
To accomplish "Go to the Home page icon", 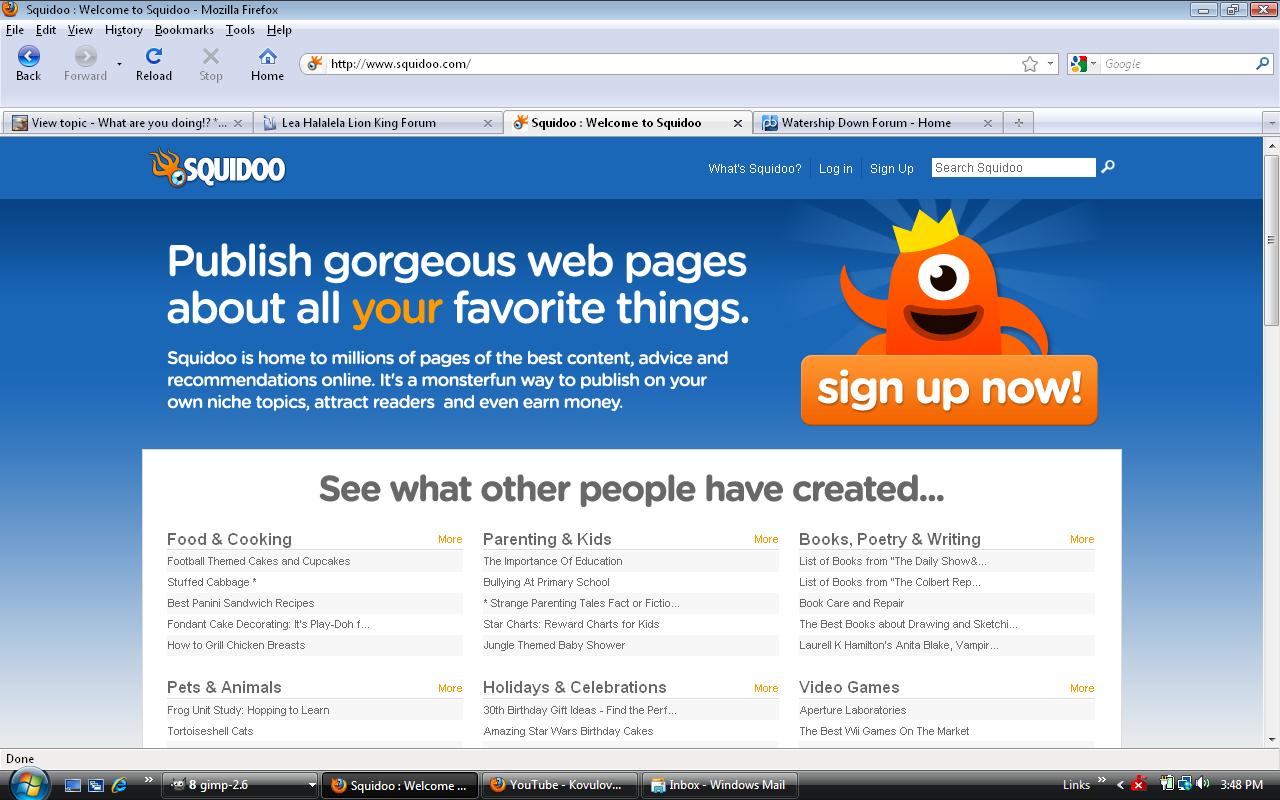I will 267,57.
